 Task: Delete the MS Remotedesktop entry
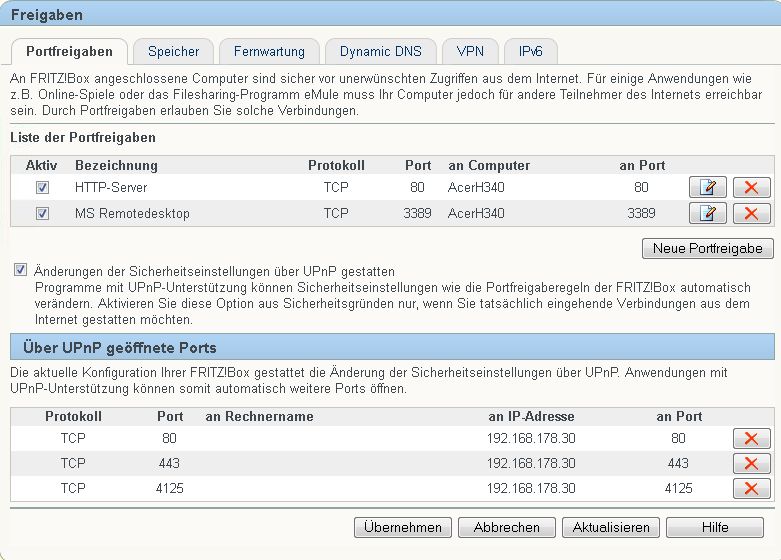click(752, 213)
